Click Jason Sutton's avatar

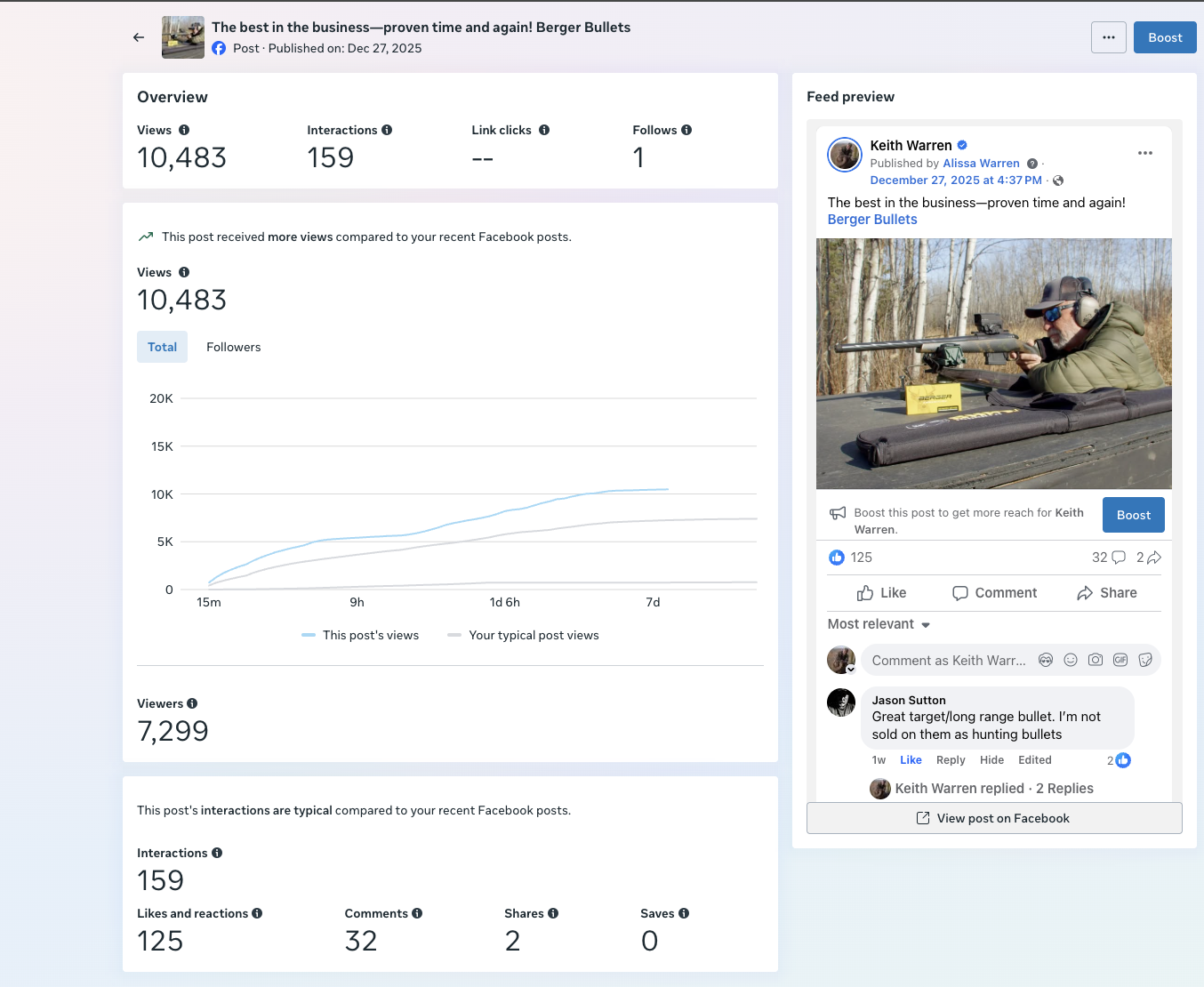click(841, 702)
